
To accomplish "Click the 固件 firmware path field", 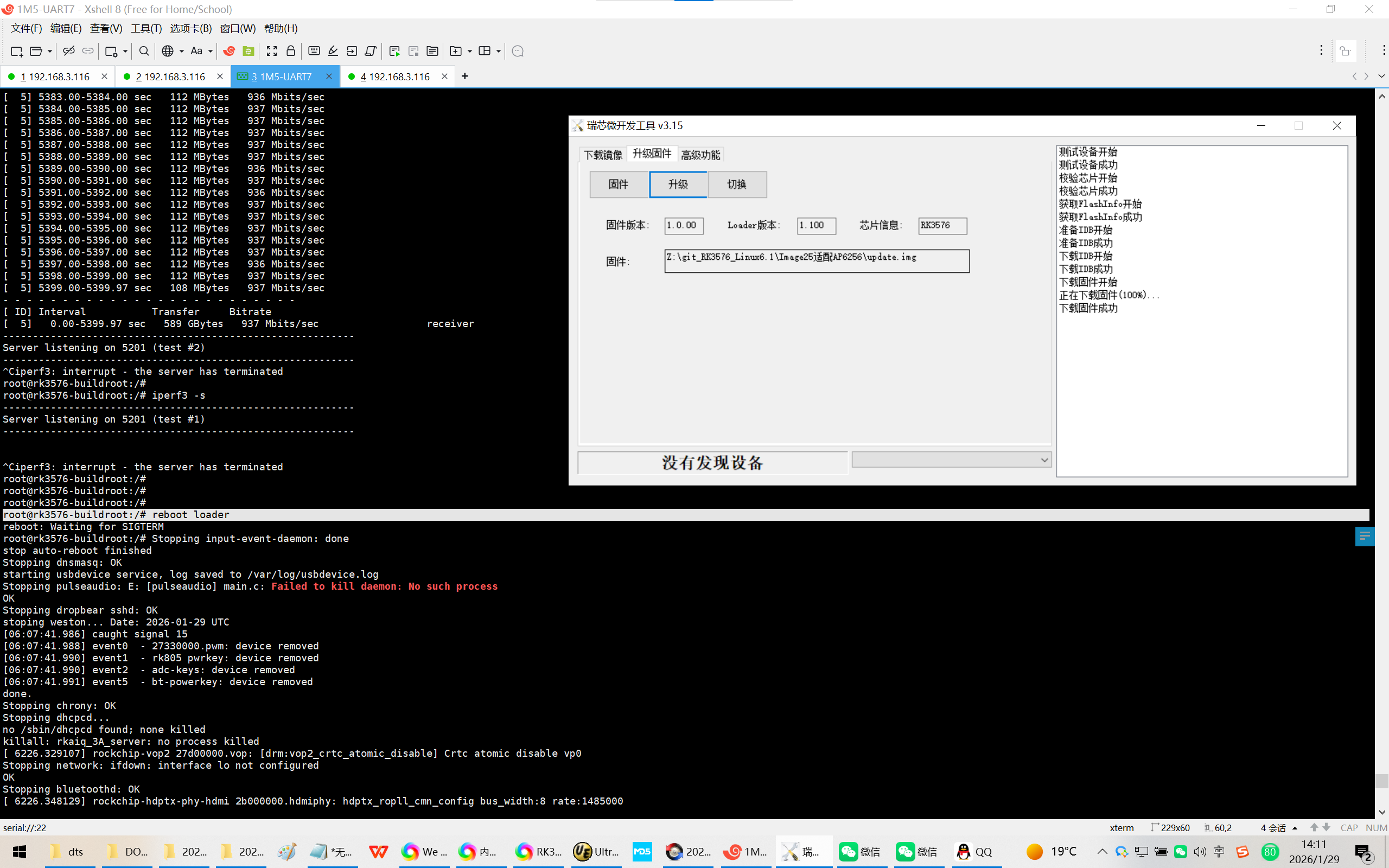I will pyautogui.click(x=816, y=261).
